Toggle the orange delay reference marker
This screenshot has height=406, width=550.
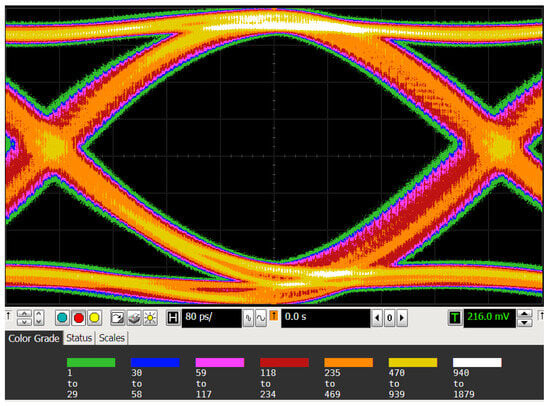click(274, 316)
